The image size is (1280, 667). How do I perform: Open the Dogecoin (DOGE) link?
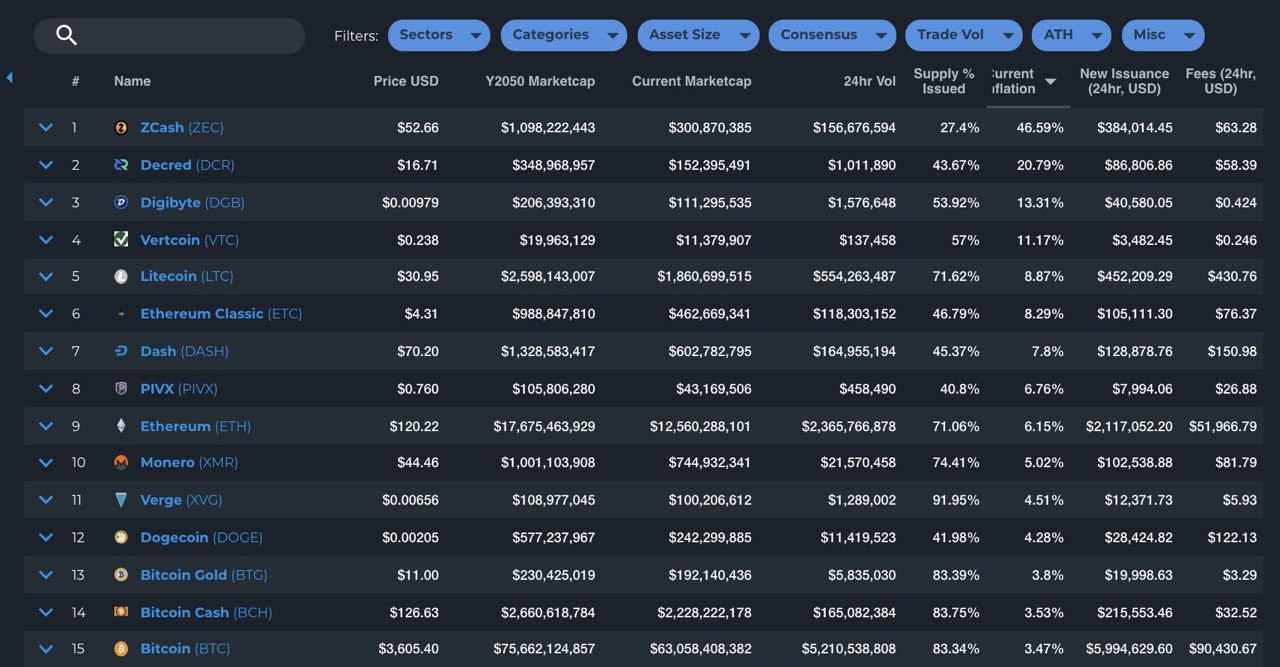coord(201,537)
